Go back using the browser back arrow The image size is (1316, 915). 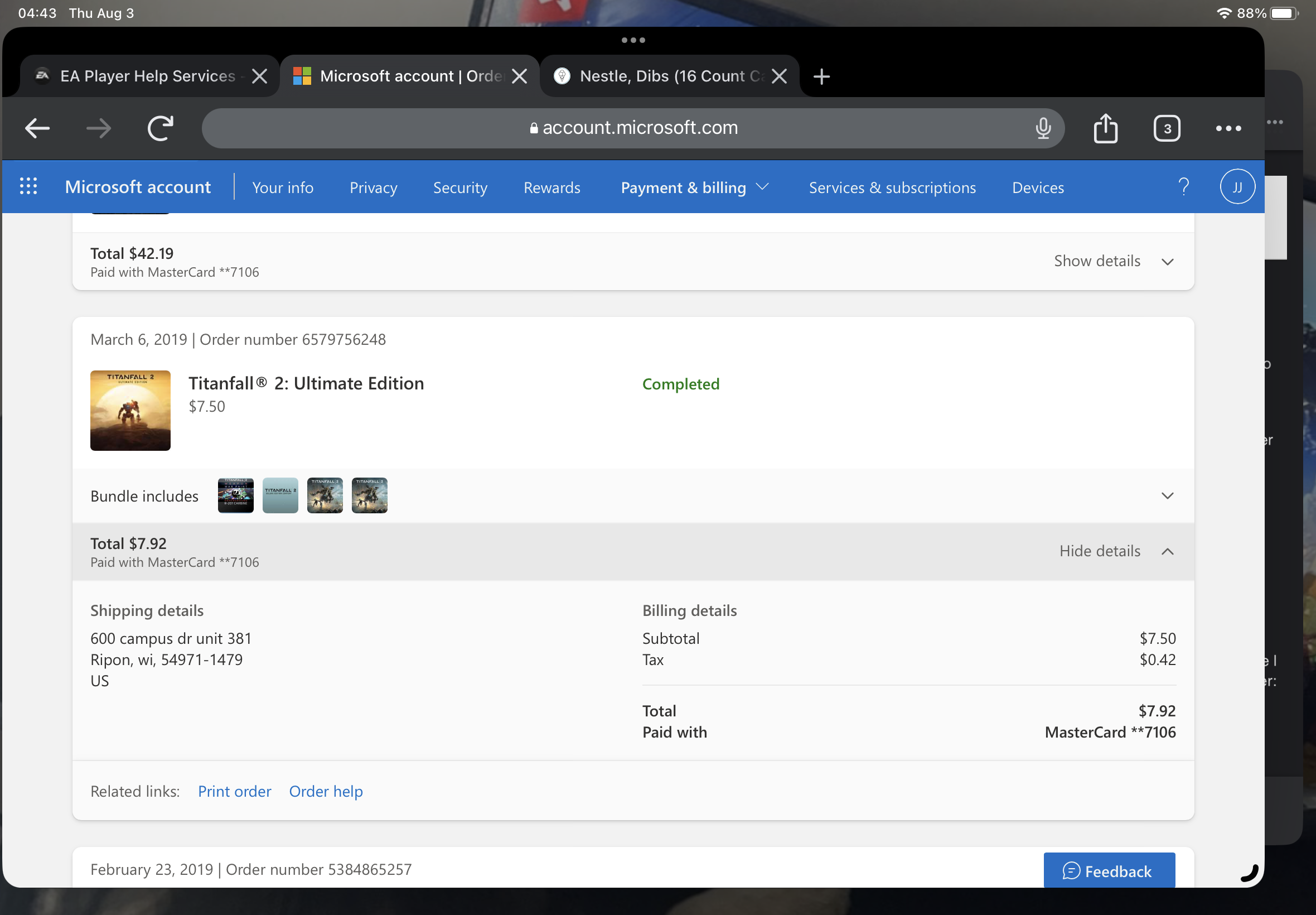38,128
